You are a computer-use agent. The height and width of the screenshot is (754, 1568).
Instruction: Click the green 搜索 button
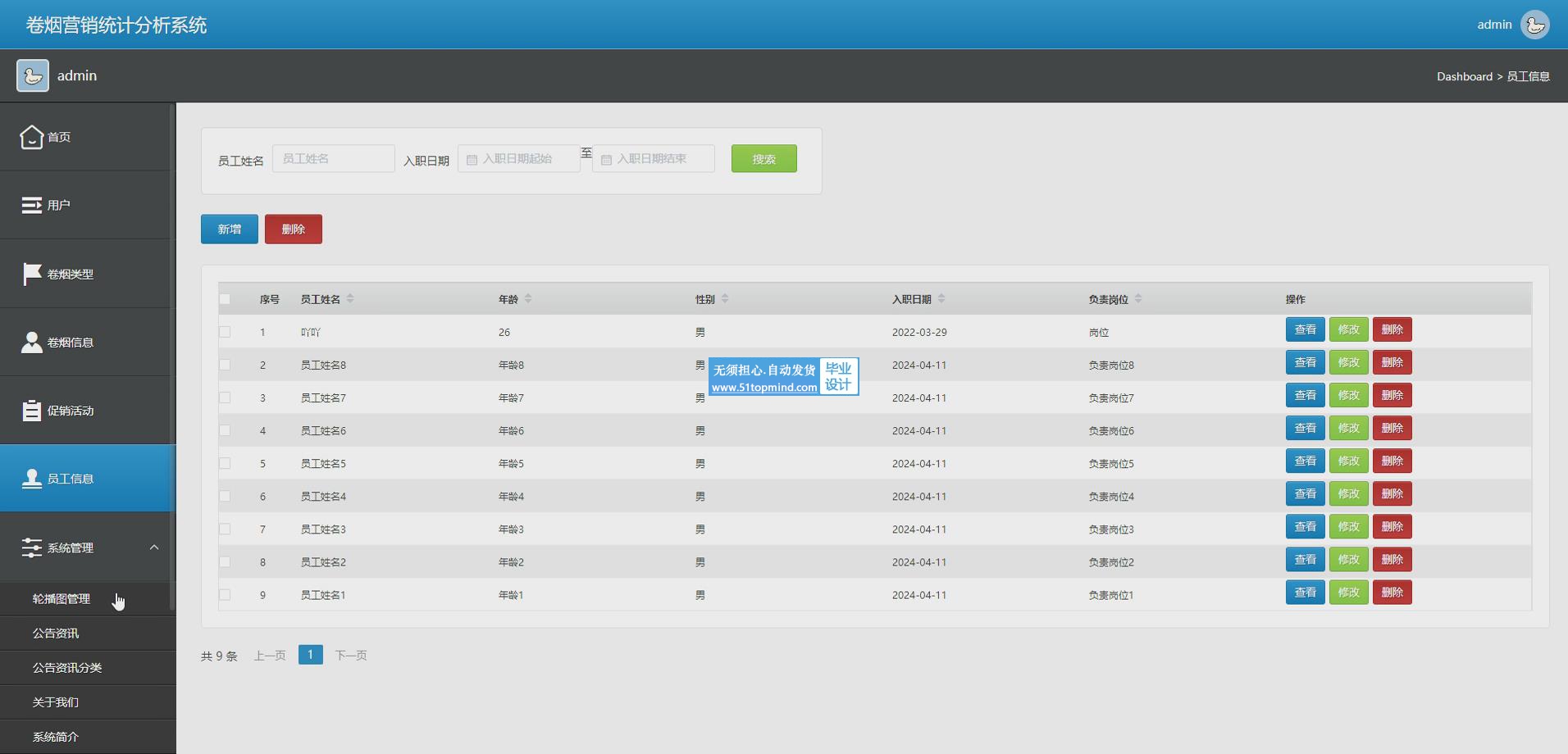pos(763,159)
